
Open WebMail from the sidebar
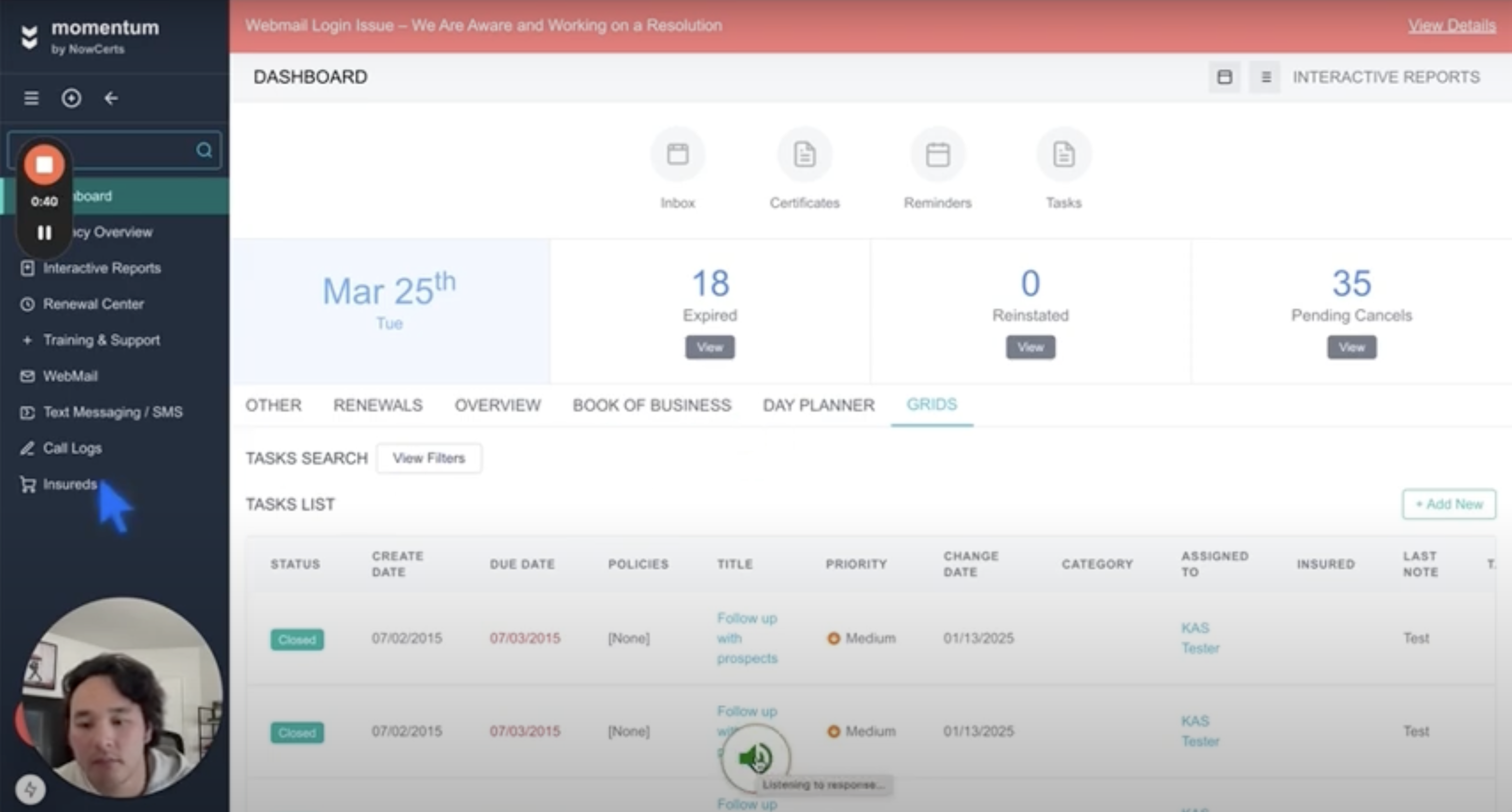point(70,376)
